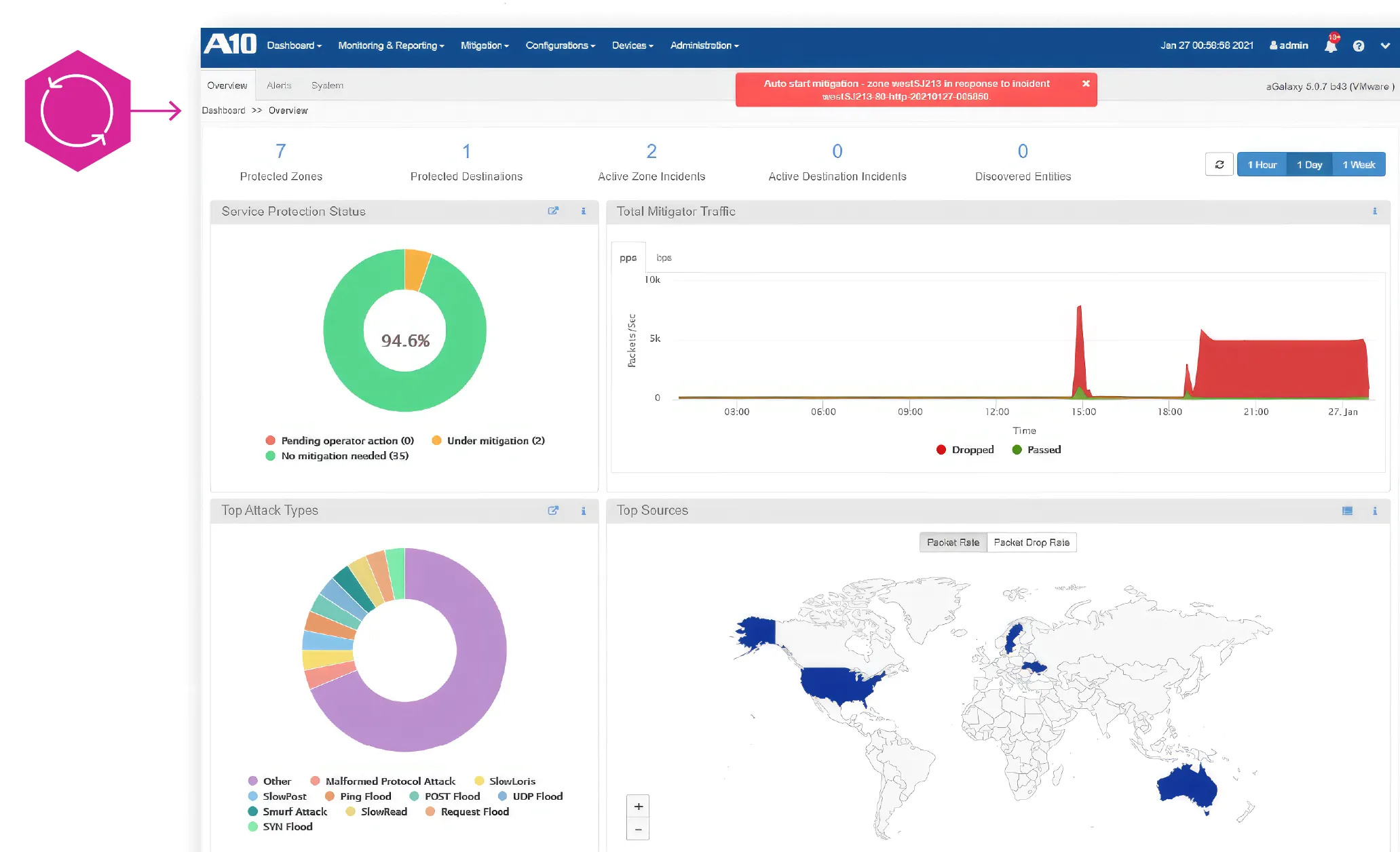Click the Dashboard breadcrumb link
The height and width of the screenshot is (852, 1400).
point(223,110)
